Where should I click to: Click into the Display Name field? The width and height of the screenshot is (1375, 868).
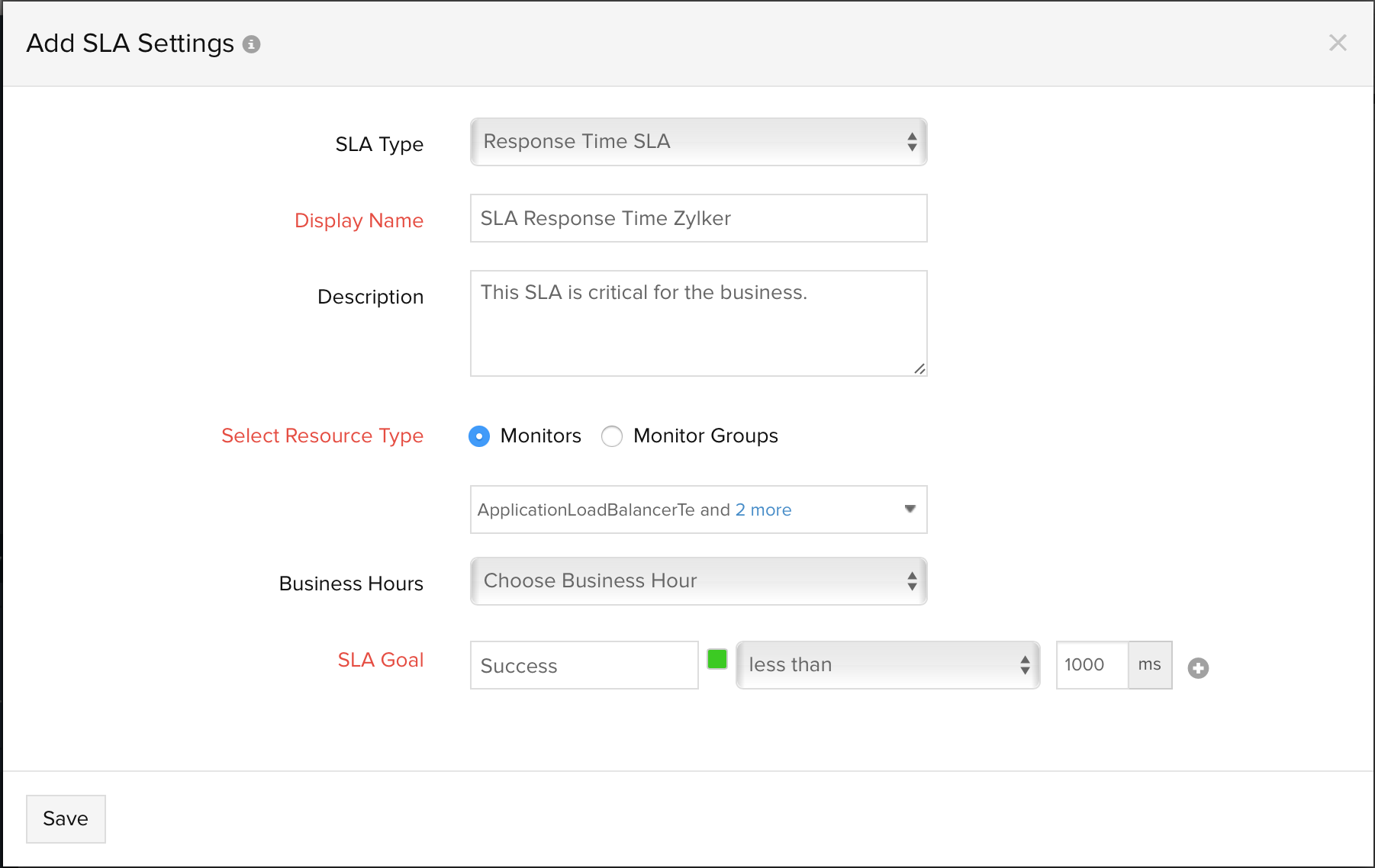coord(698,218)
